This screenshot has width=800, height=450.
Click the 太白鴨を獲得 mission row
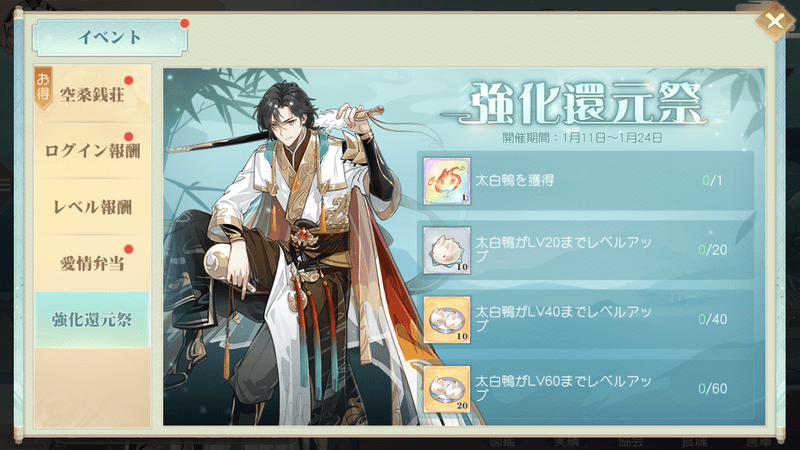point(585,181)
